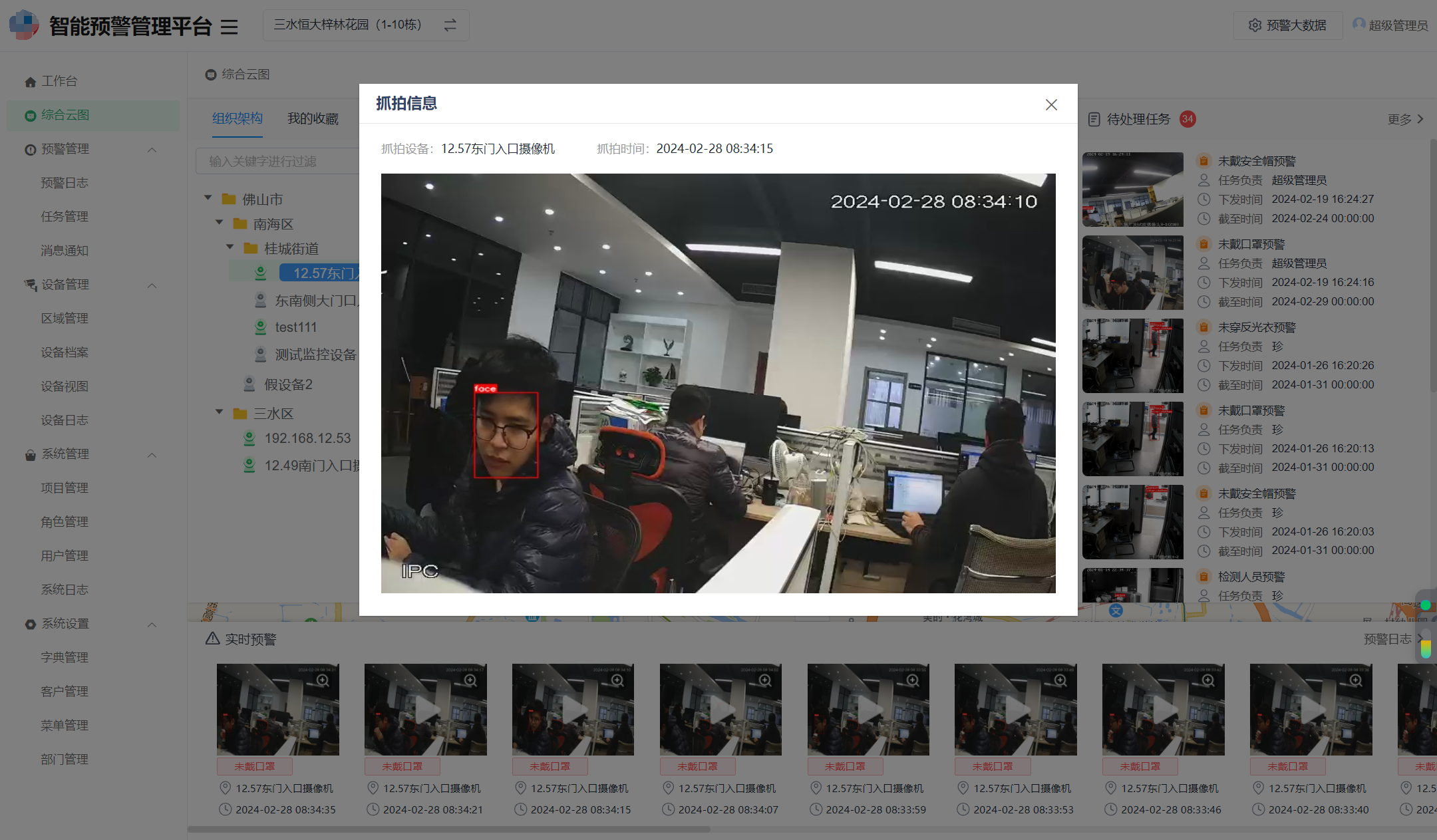Open 客户管理 menu item
Screen dimensions: 1437x840
(x=65, y=692)
